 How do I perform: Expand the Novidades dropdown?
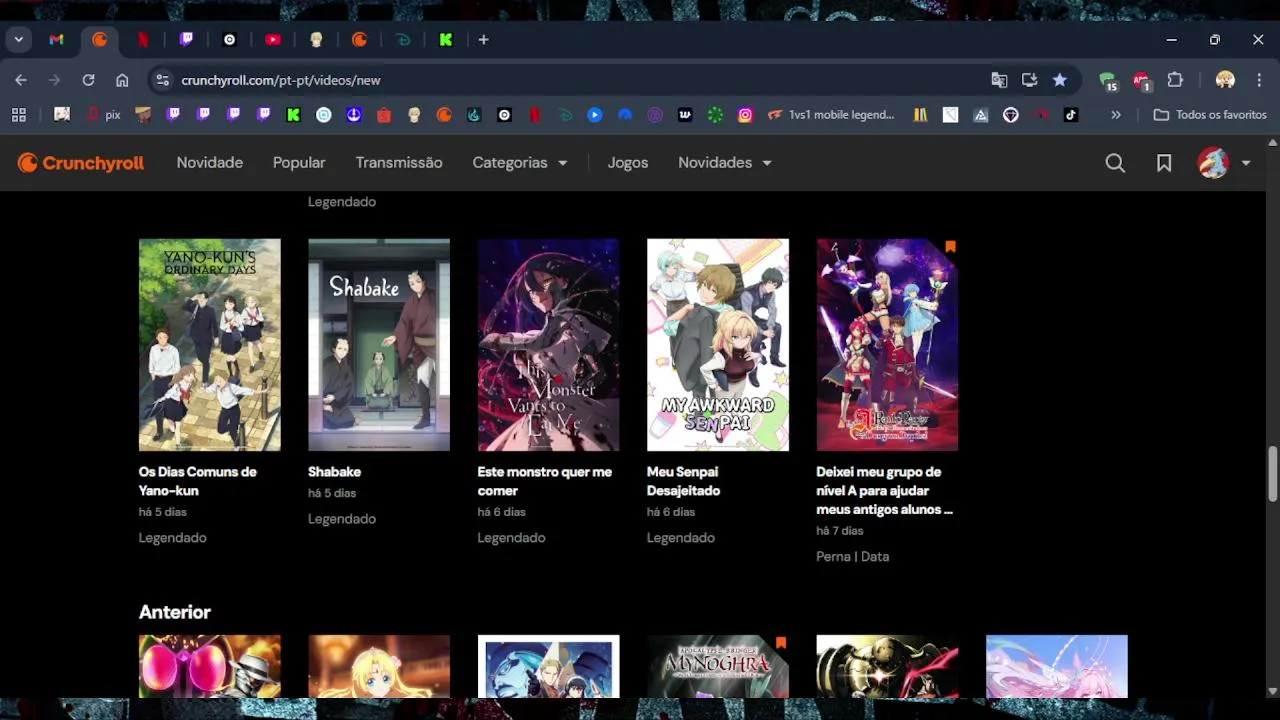(725, 163)
